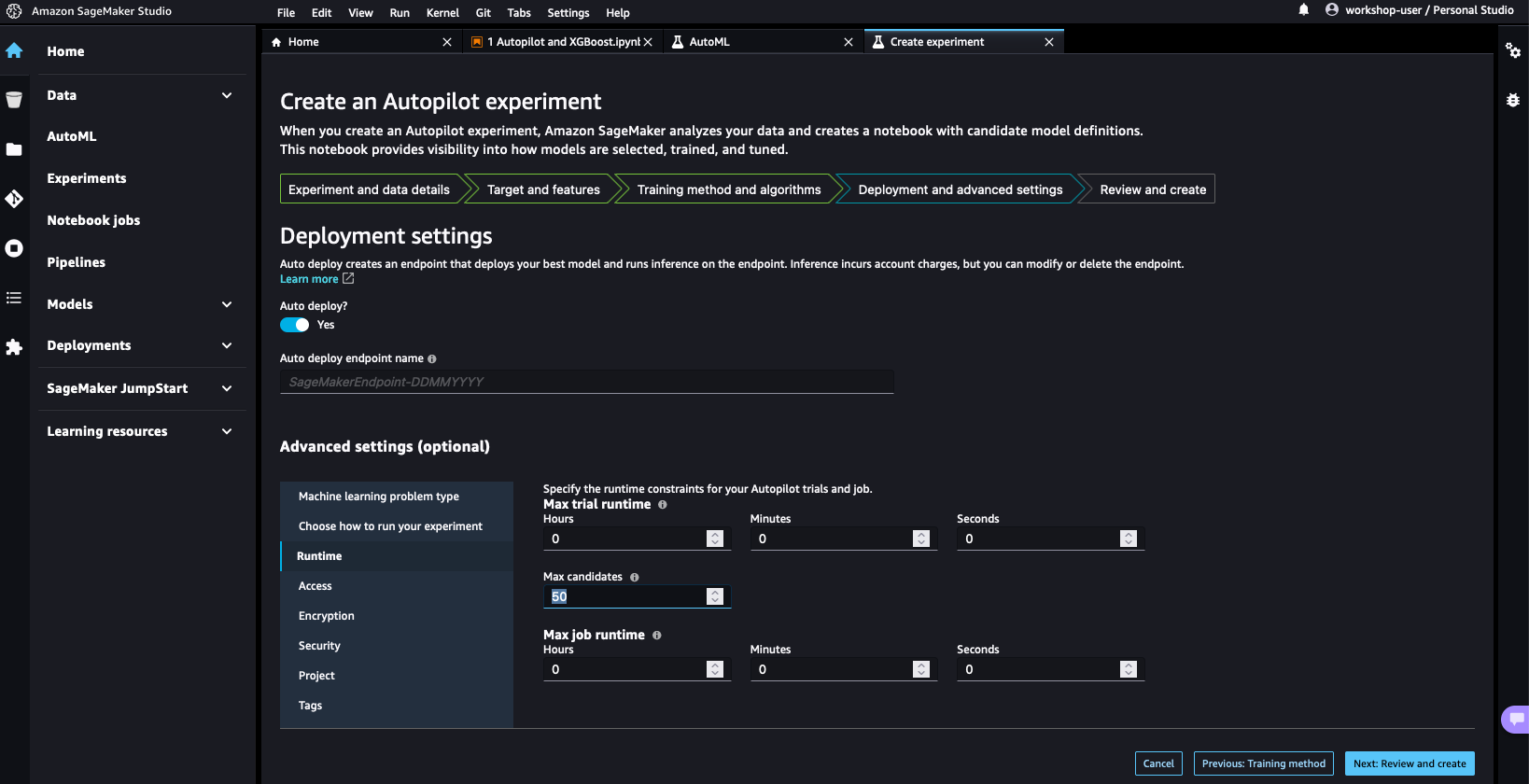Close the Autopilot and XGBoost notebook tab

(x=648, y=42)
